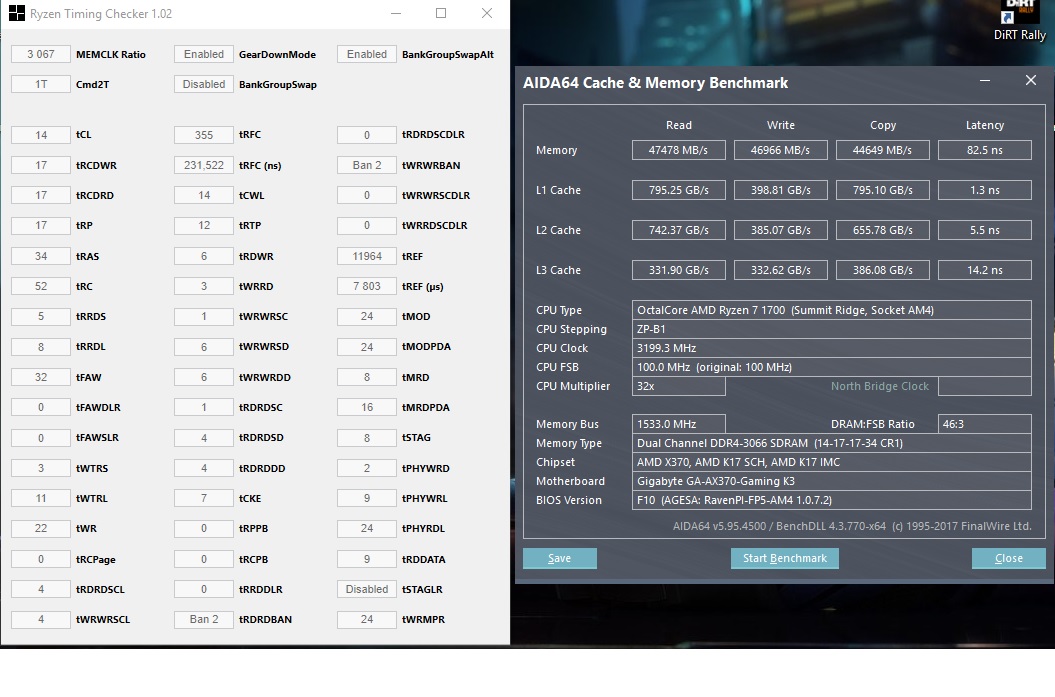Click the L1 Cache Read value 795.25 GB/s
1055x697 pixels.
click(678, 190)
